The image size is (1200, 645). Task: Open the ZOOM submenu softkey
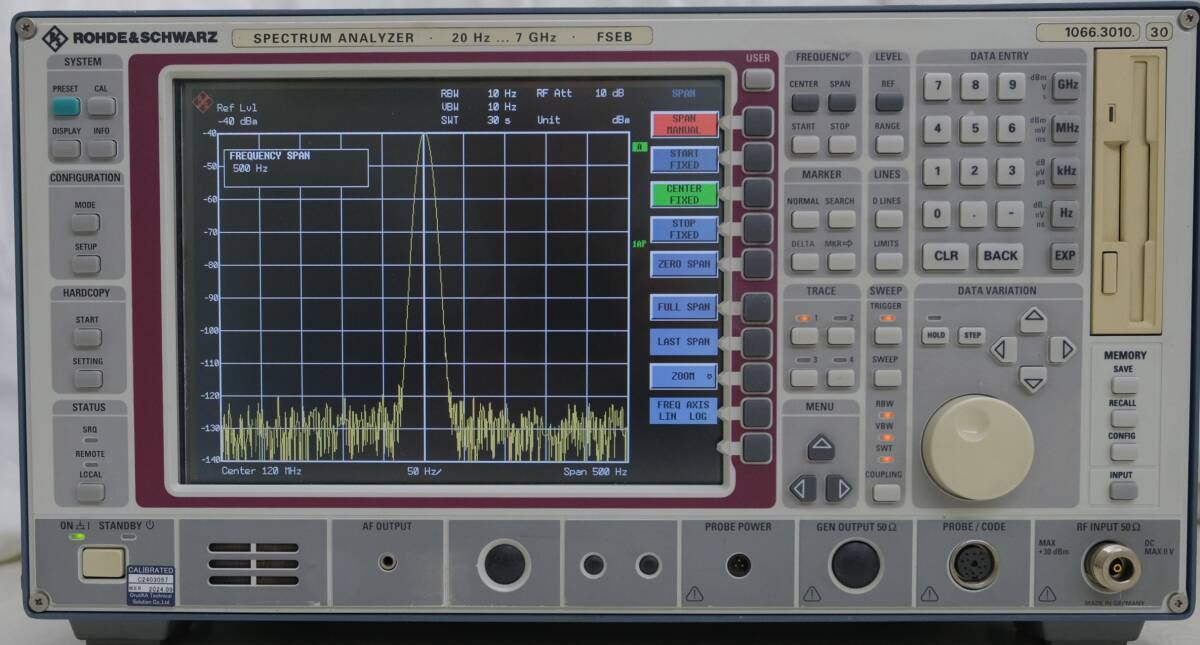[684, 377]
